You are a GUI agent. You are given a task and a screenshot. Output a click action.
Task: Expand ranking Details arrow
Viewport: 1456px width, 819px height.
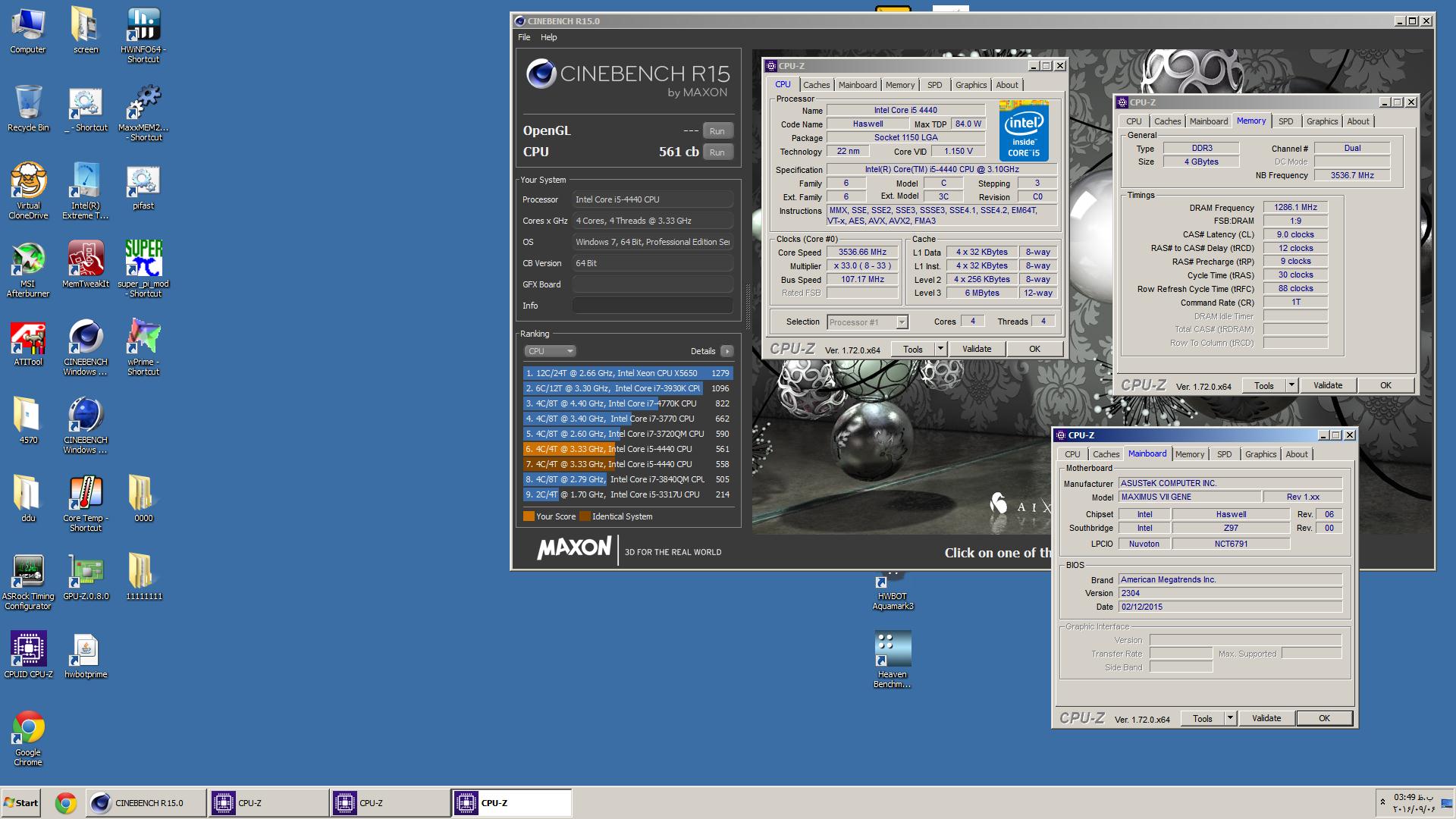[x=727, y=351]
